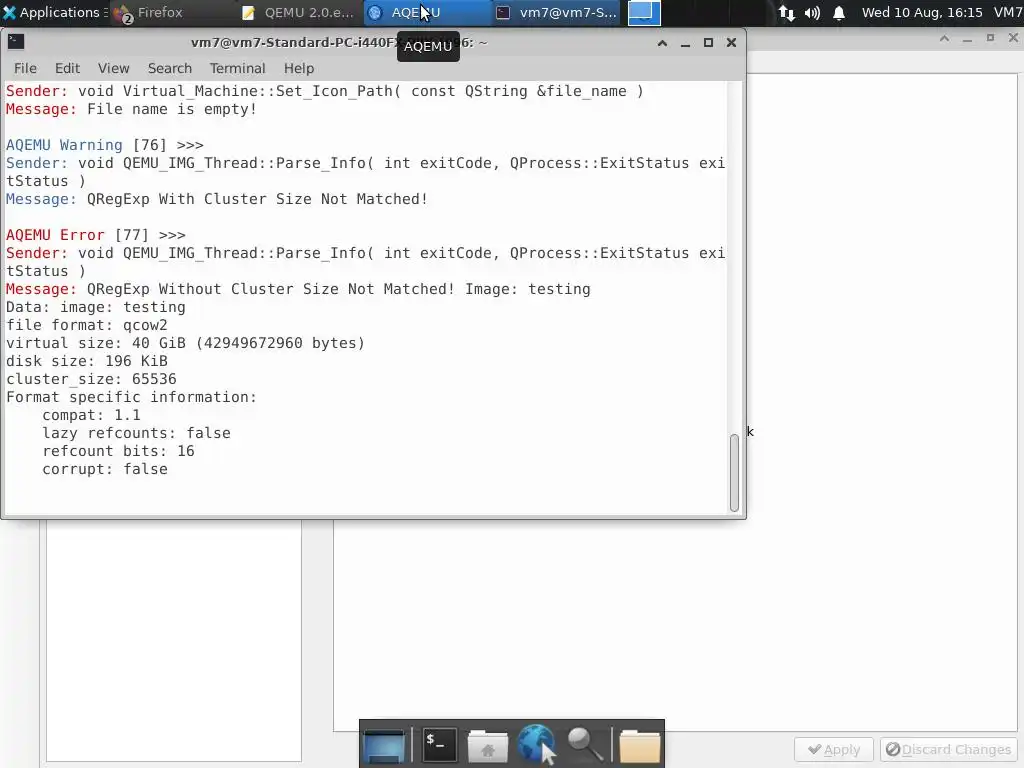Switch to the AQEMU taskbar window

click(x=426, y=12)
